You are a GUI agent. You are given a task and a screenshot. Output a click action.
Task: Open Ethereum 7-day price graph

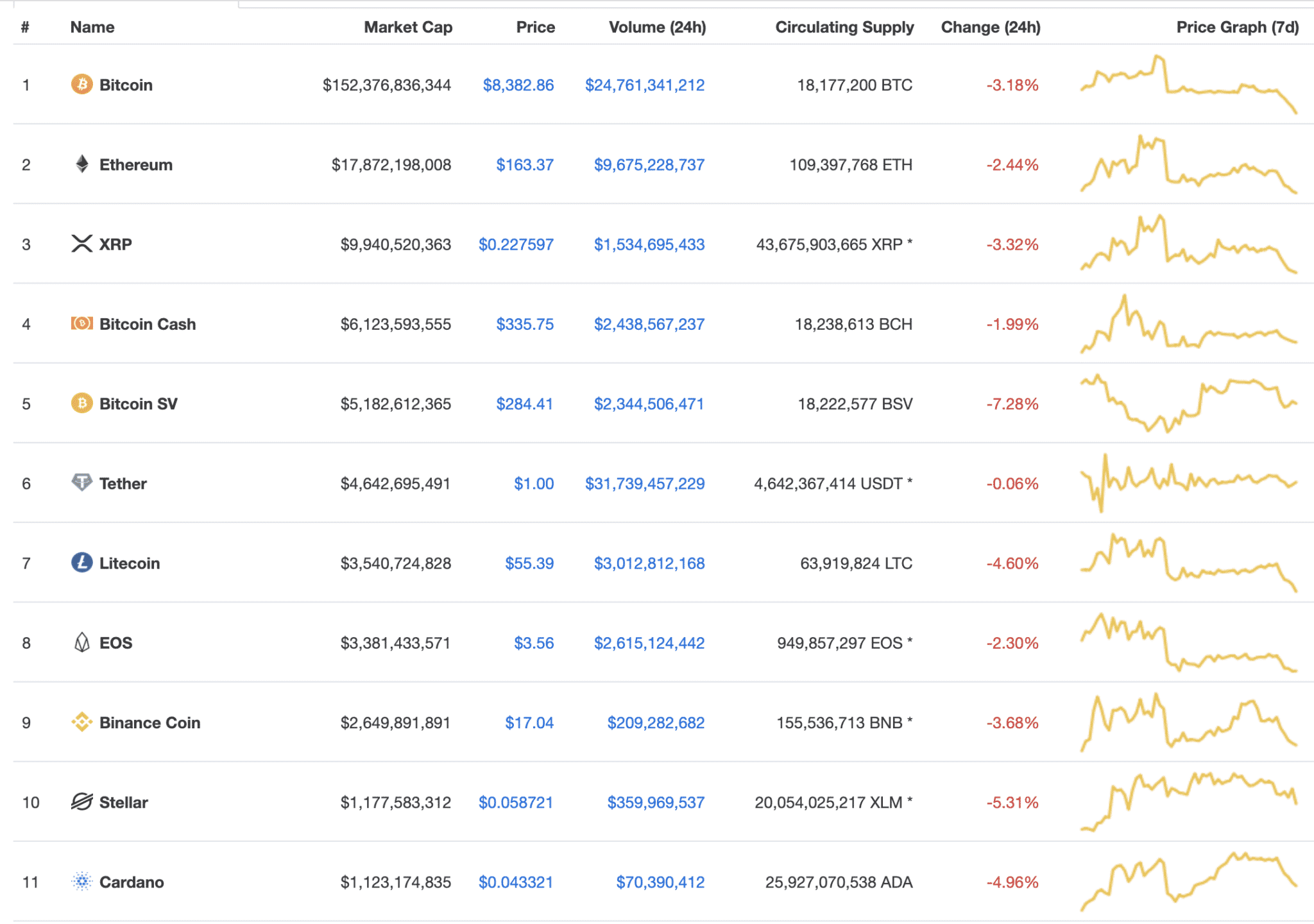point(1189,164)
